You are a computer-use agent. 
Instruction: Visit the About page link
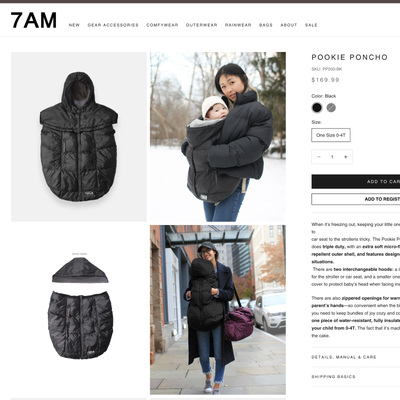click(289, 25)
